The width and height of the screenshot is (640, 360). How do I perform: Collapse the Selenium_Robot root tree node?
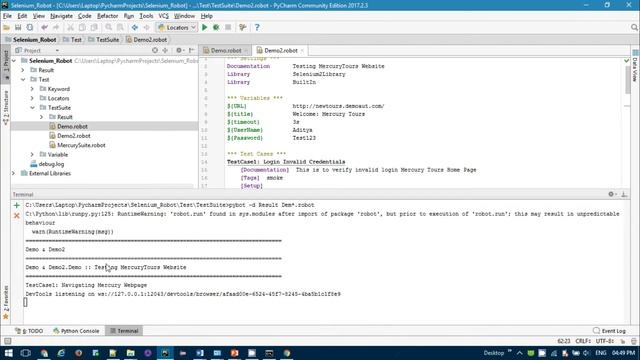coord(14,61)
